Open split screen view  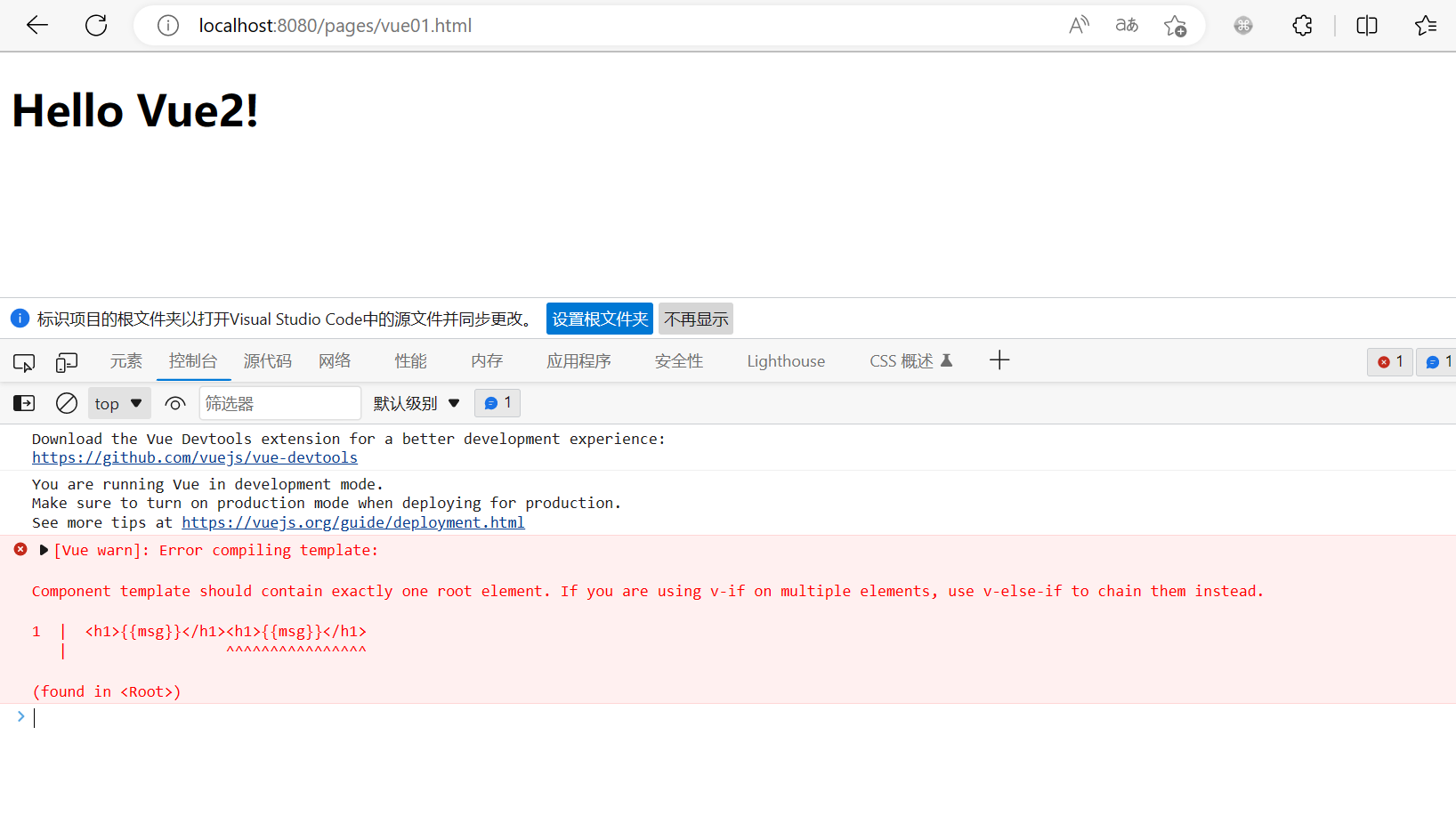pos(1366,25)
